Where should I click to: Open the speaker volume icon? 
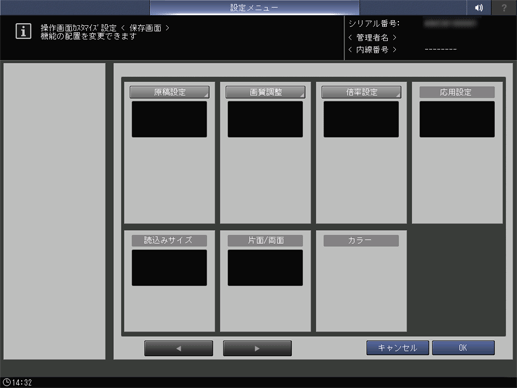click(478, 7)
